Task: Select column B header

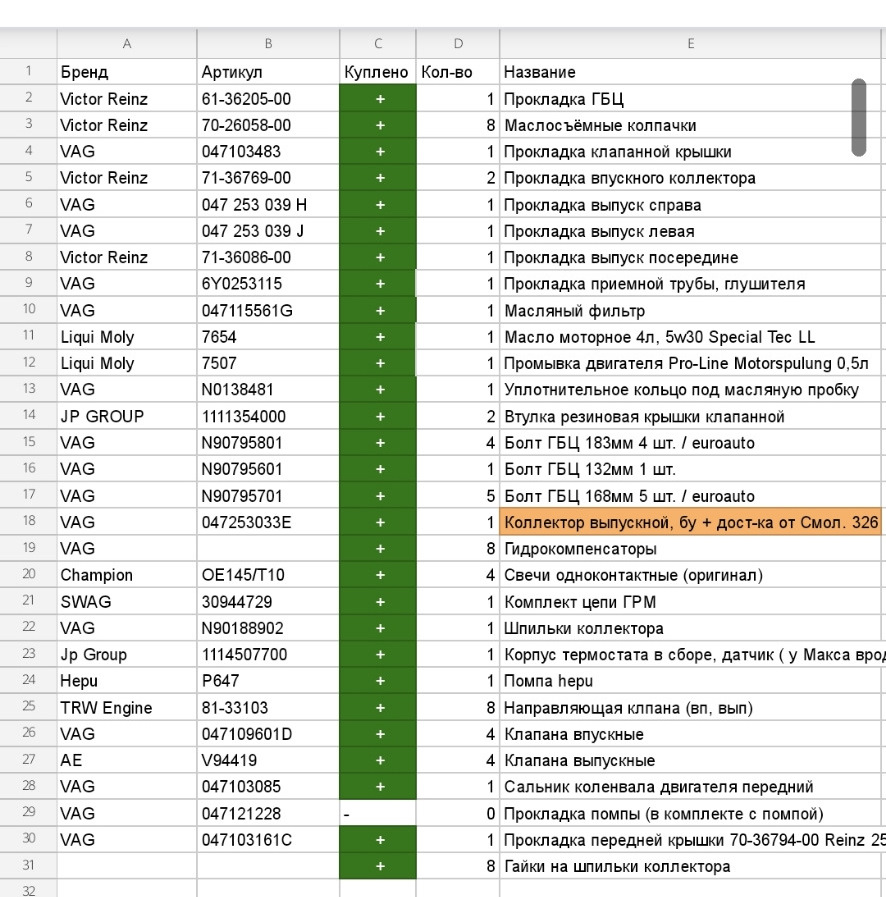Action: click(x=268, y=43)
